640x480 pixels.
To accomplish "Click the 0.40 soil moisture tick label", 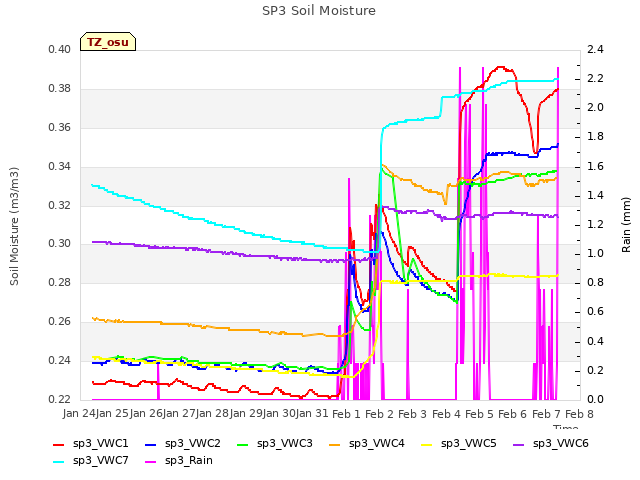I will coord(60,50).
